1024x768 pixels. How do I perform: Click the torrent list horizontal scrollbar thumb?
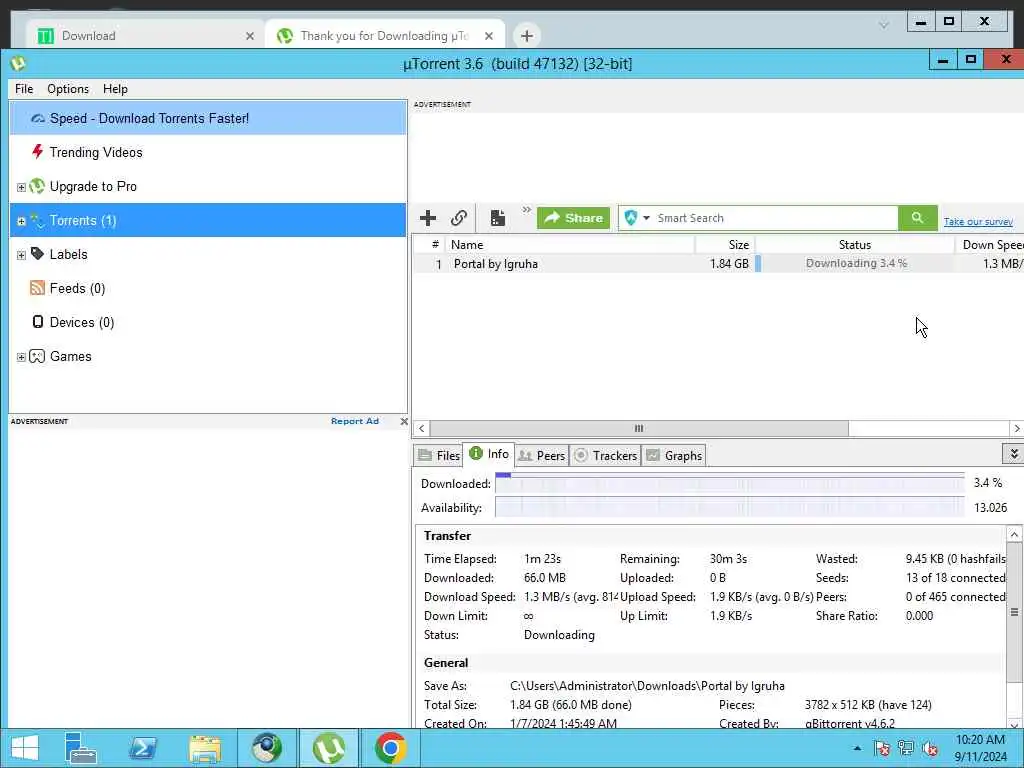(639, 428)
